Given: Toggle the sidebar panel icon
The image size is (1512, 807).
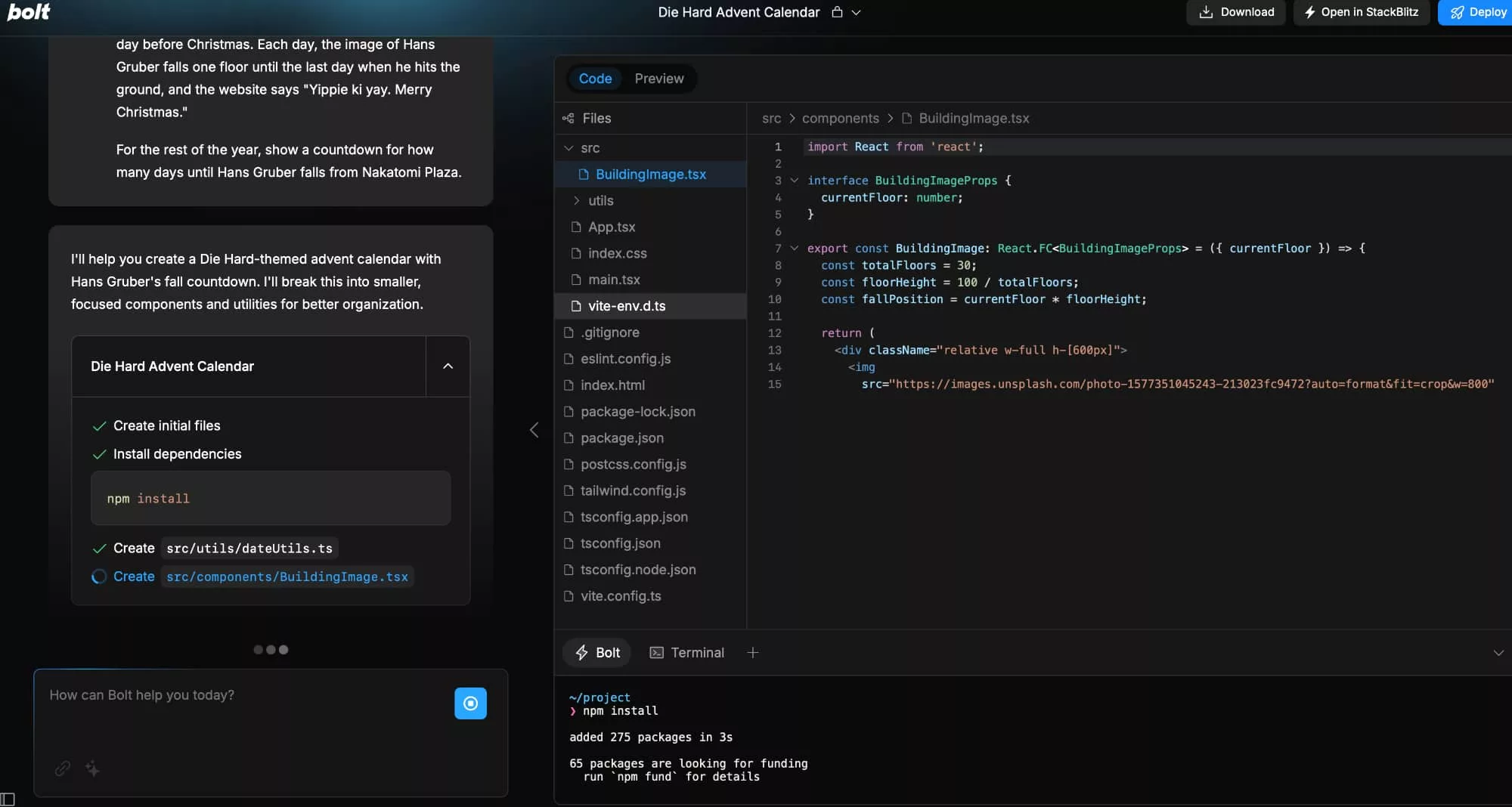Looking at the screenshot, I should pyautogui.click(x=8, y=799).
